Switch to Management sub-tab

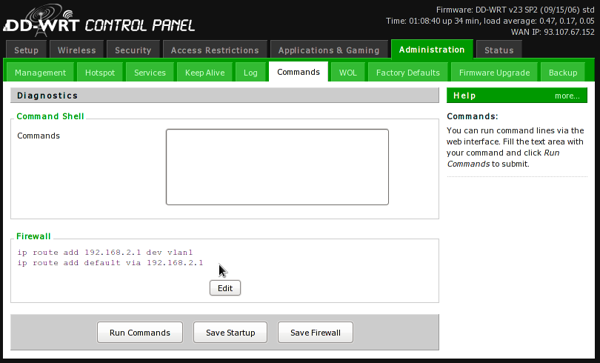40,73
